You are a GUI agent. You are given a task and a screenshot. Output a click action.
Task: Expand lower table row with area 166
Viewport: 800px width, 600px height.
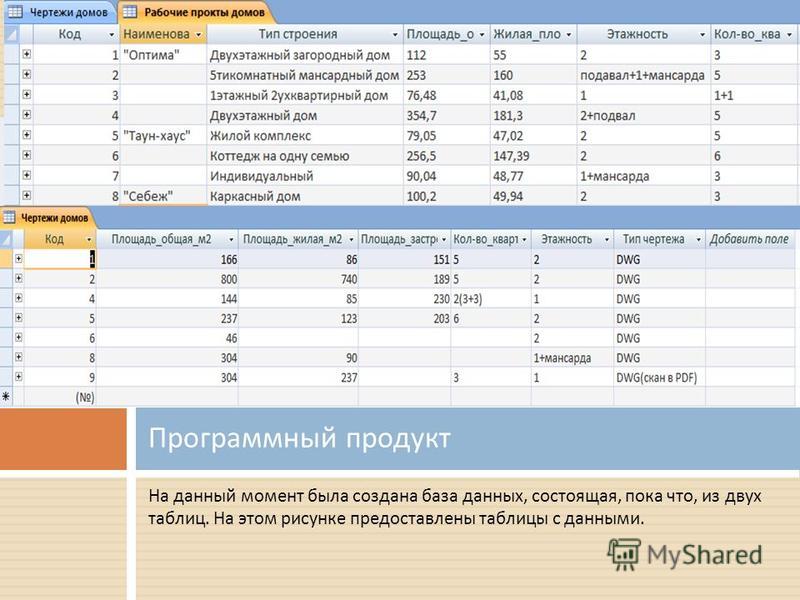click(x=18, y=259)
